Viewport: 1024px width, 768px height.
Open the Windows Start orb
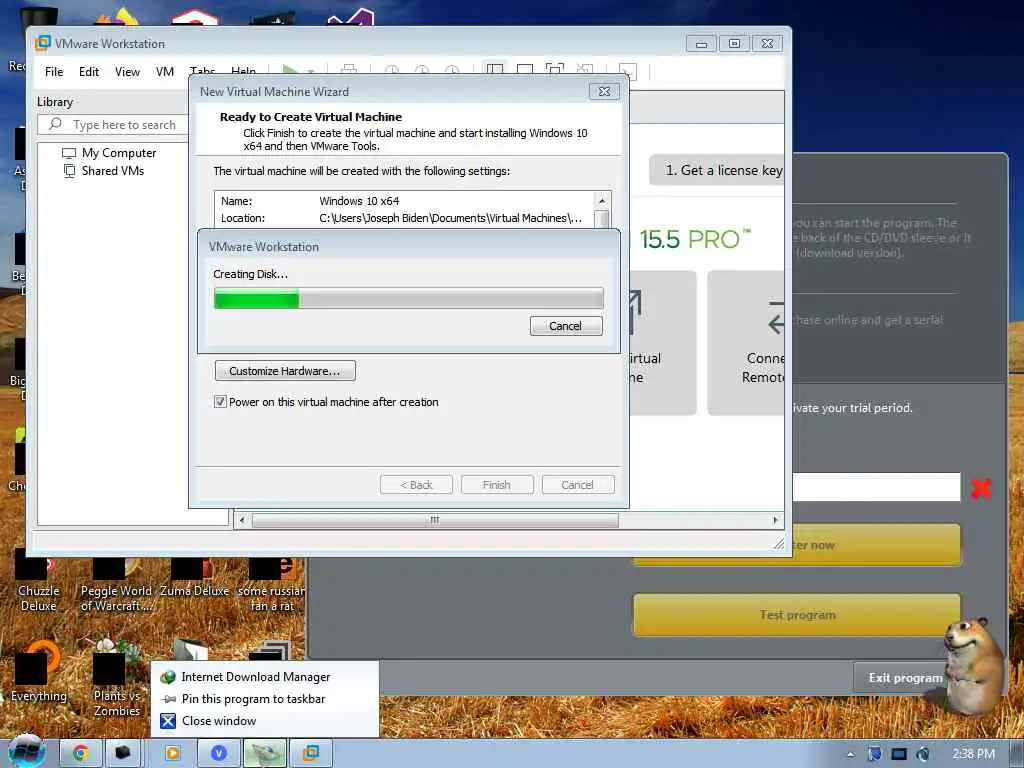[26, 752]
